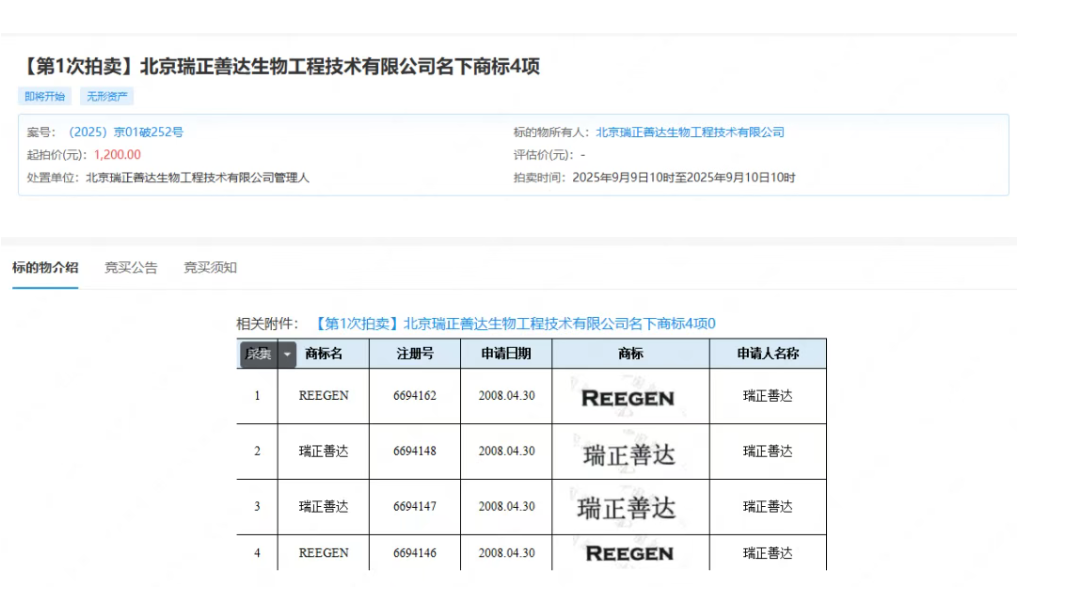Click application date in row 6694162
This screenshot has width=1065, height=600.
tap(507, 395)
